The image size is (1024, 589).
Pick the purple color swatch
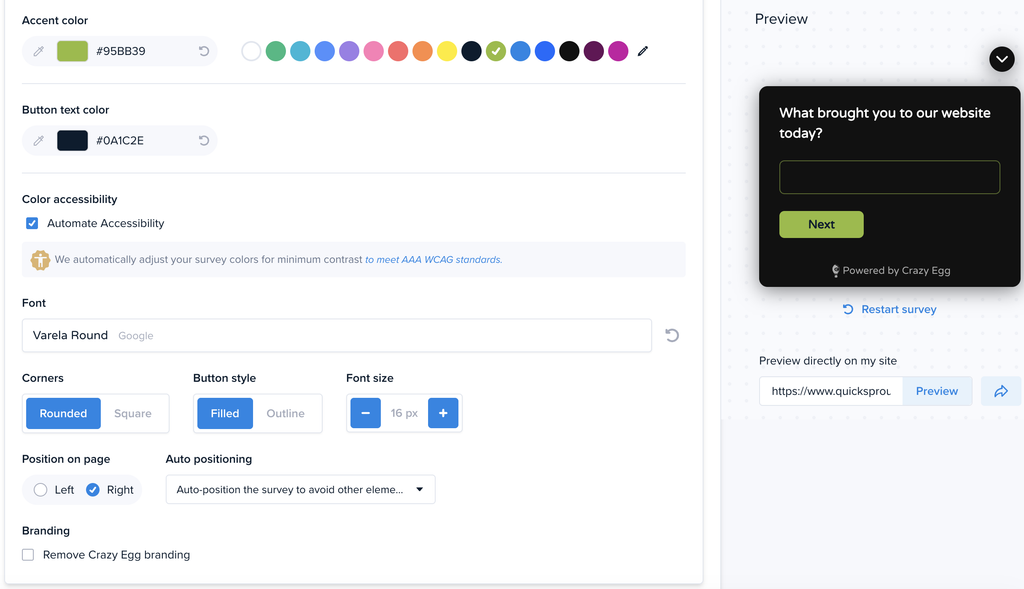click(349, 51)
